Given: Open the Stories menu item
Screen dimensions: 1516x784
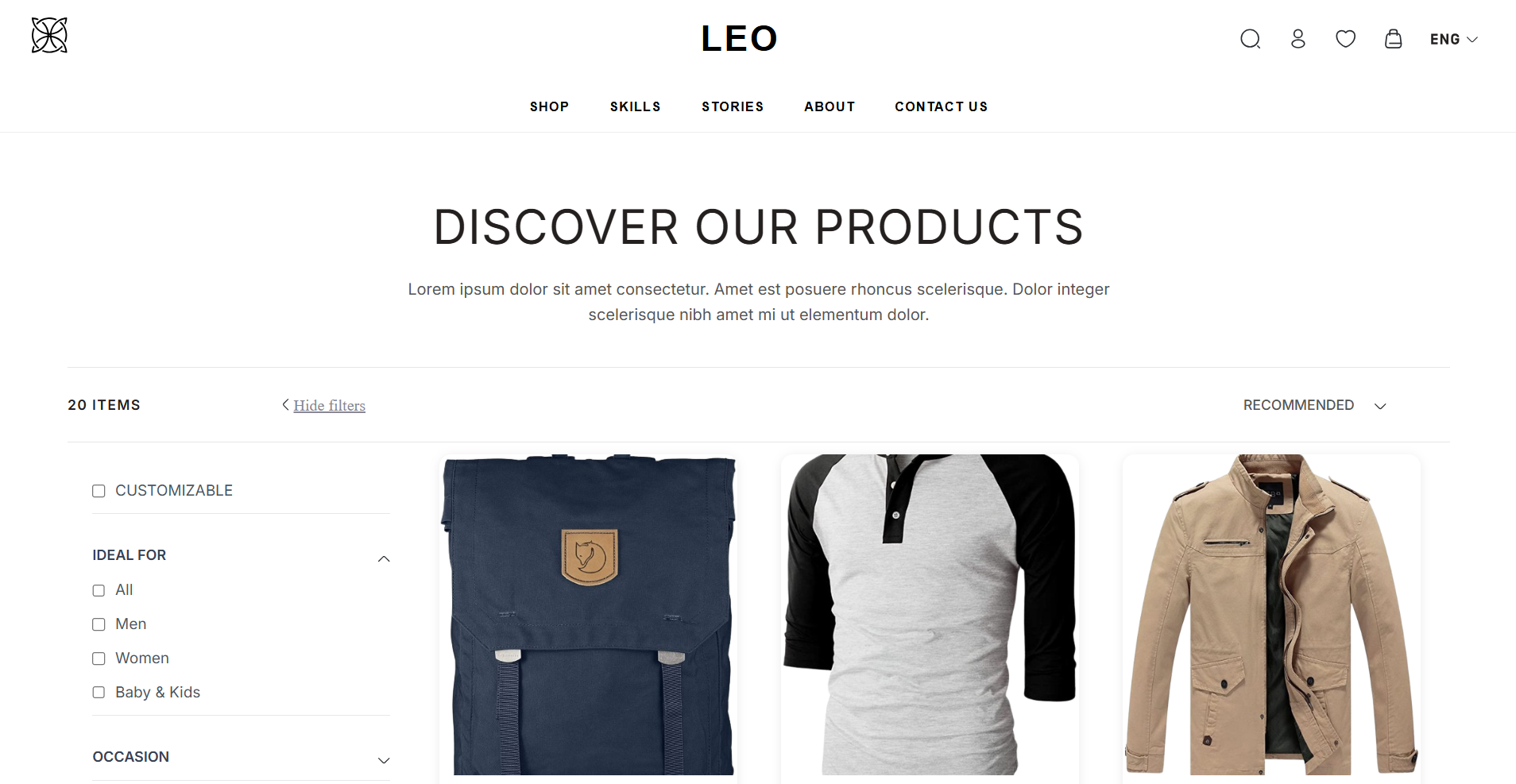Looking at the screenshot, I should (x=733, y=106).
